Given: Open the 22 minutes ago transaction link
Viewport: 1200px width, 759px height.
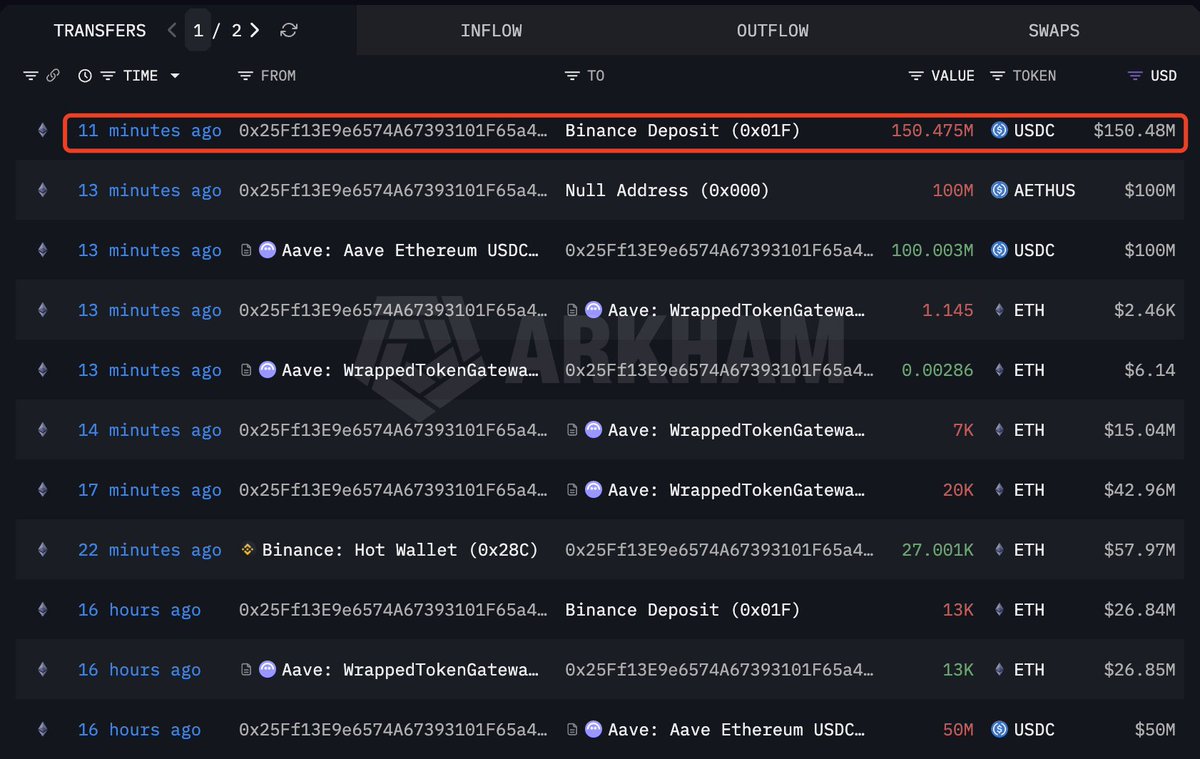Looking at the screenshot, I should point(150,550).
